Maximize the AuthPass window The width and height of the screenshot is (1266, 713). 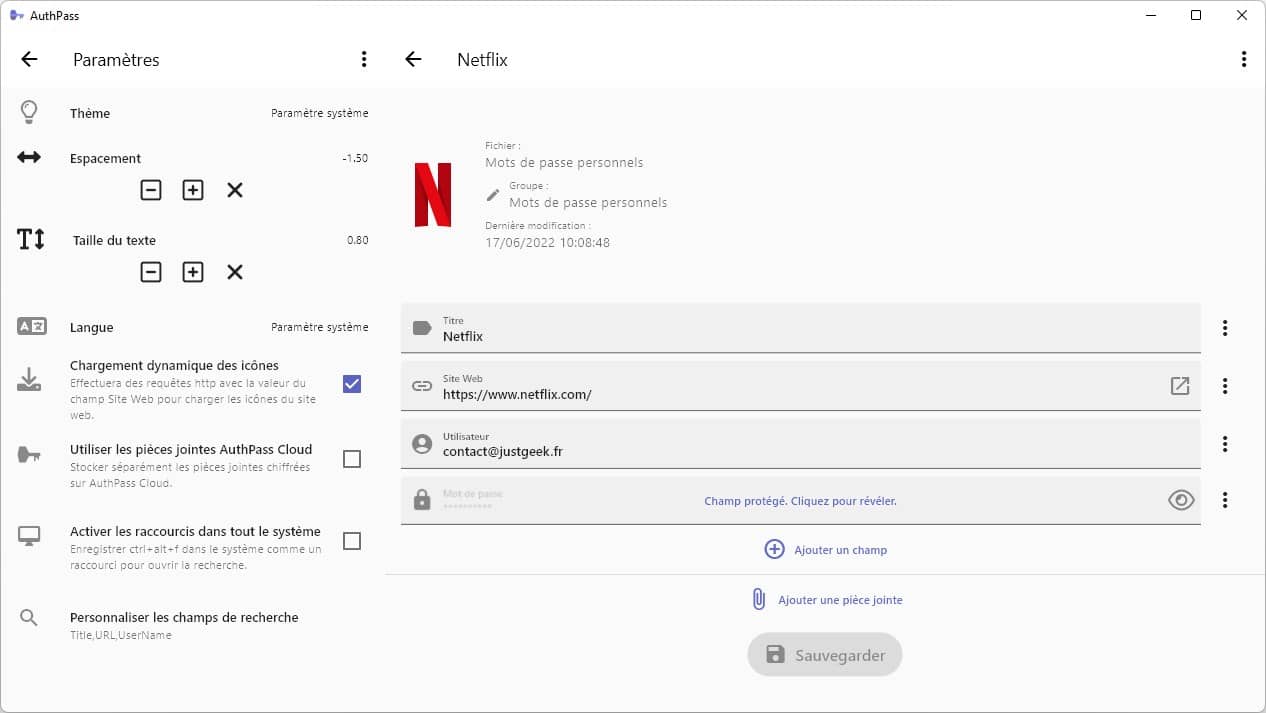pos(1196,15)
